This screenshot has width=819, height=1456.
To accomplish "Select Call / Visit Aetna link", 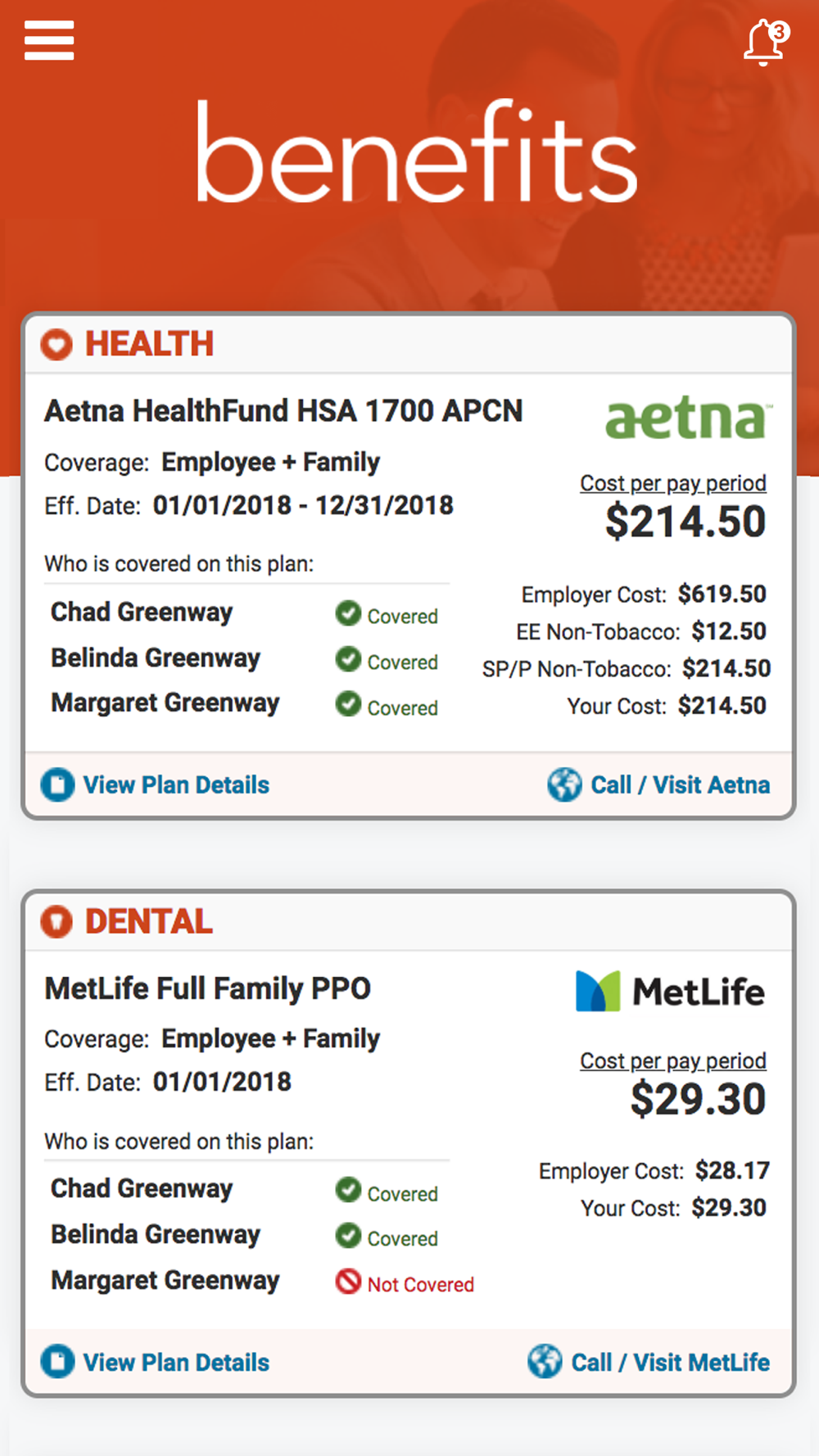I will click(680, 785).
